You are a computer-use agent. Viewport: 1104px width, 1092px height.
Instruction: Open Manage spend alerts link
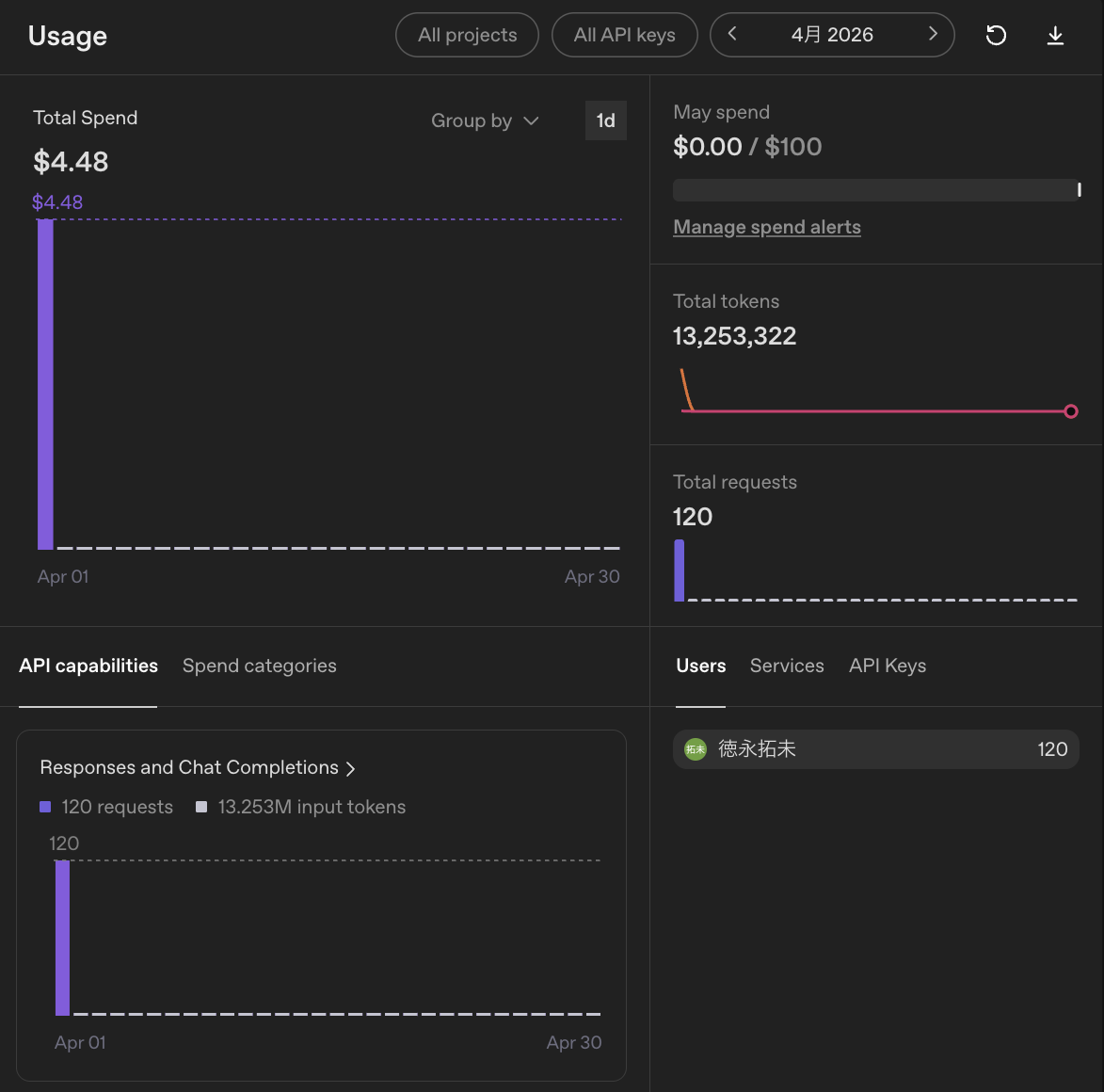[x=767, y=228]
